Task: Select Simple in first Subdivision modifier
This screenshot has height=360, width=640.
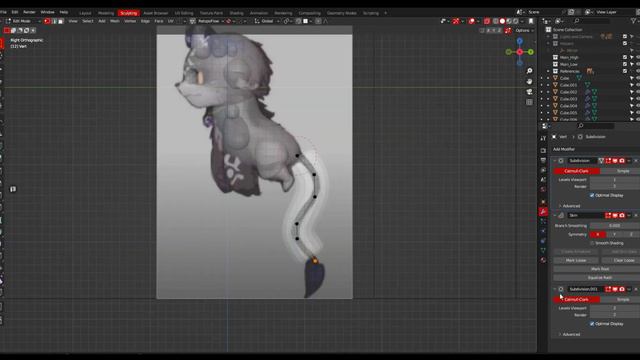Action: pos(622,171)
